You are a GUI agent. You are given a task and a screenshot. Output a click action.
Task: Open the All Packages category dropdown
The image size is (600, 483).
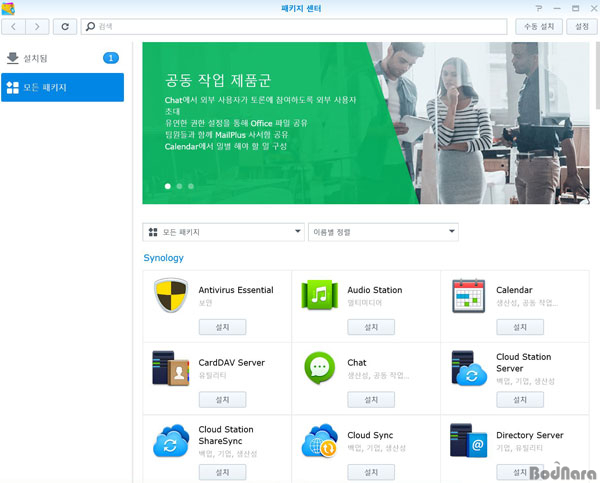coord(223,232)
